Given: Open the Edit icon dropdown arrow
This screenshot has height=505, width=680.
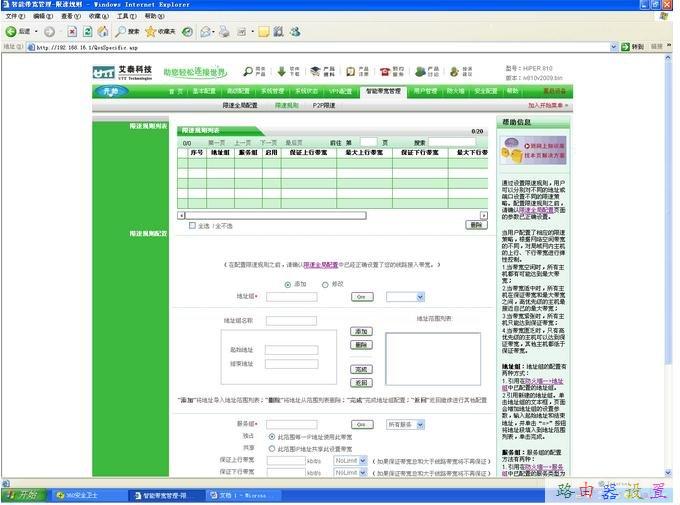Looking at the screenshot, I should click(x=252, y=32).
